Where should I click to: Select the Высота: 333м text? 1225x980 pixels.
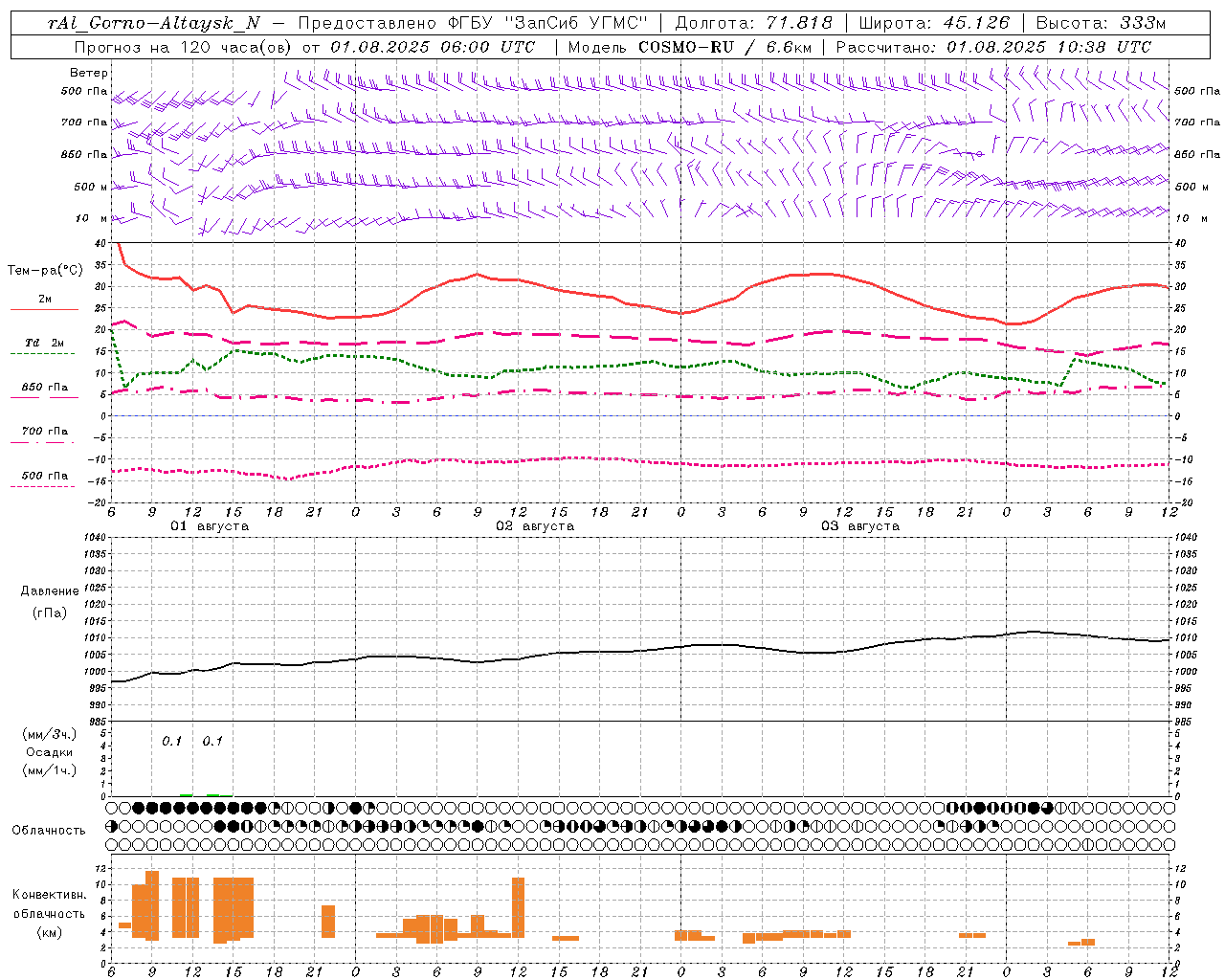1102,23
